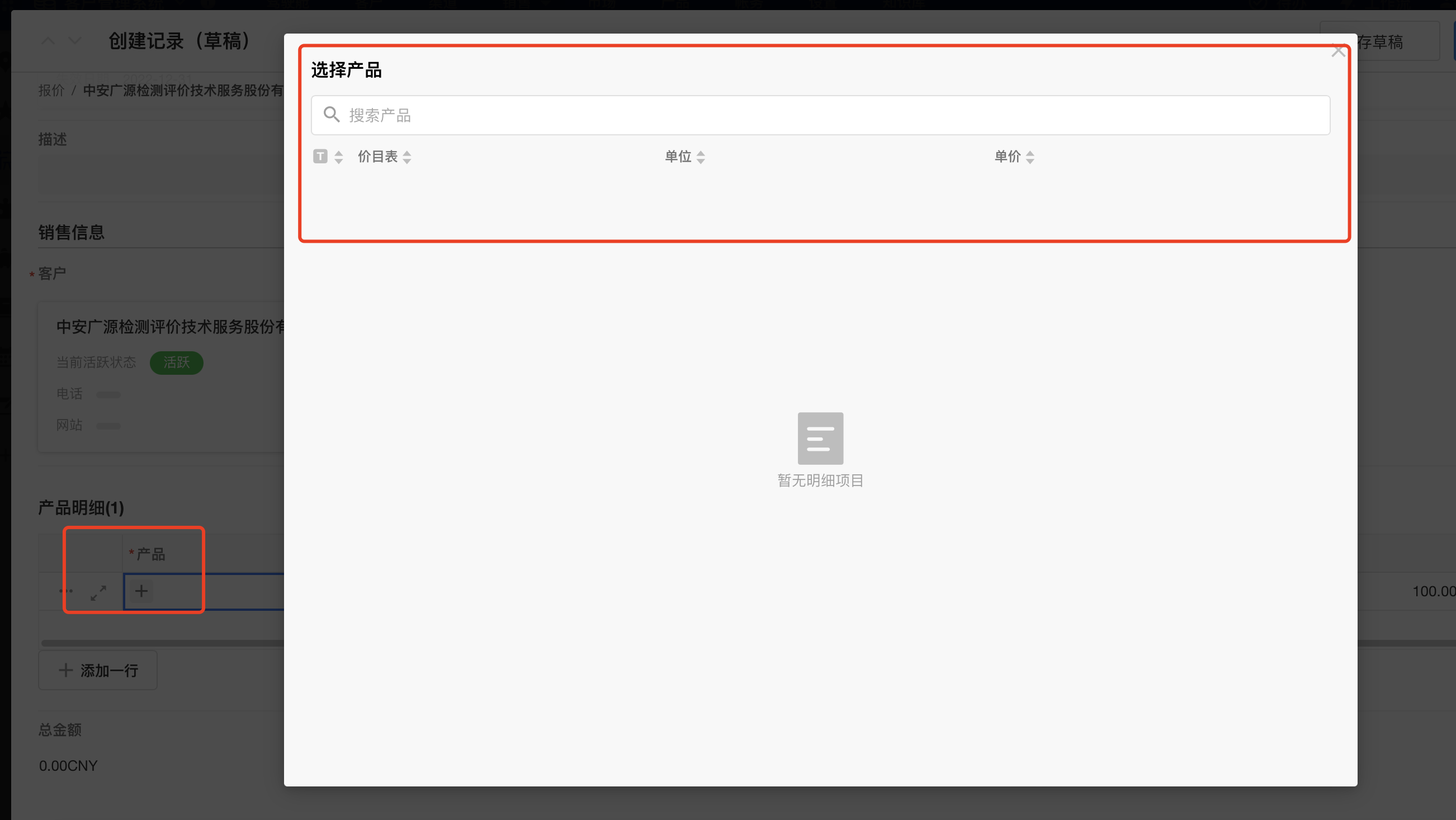The image size is (1456, 820).
Task: Open the 市场 menu in the top bar
Action: pyautogui.click(x=602, y=4)
